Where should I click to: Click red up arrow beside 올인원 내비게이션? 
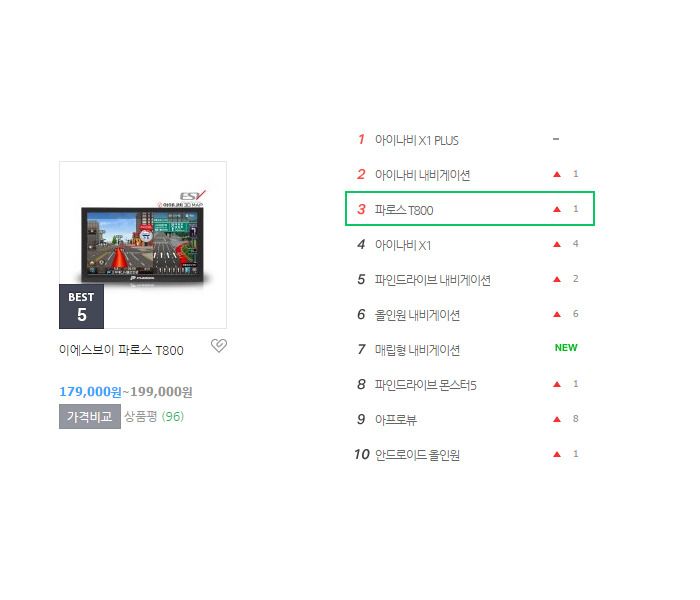557,314
